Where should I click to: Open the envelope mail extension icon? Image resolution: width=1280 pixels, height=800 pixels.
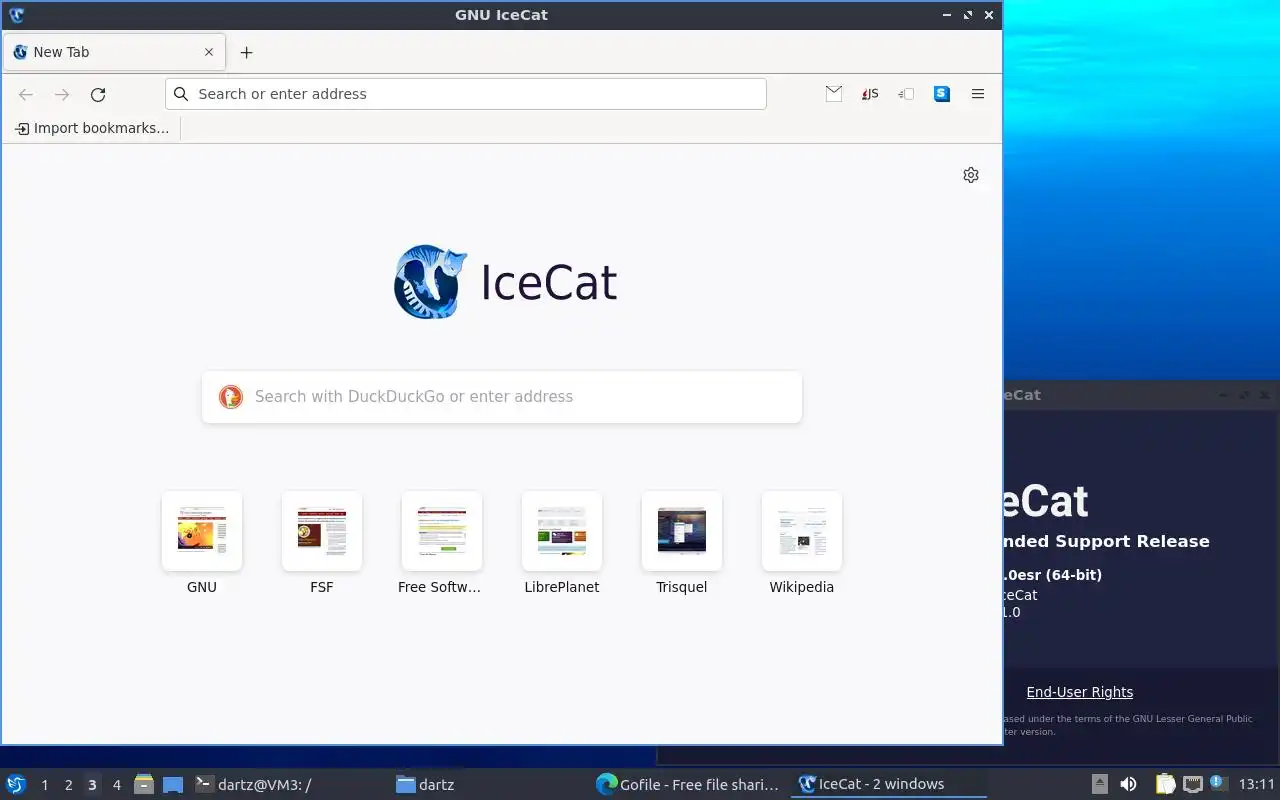pos(834,94)
